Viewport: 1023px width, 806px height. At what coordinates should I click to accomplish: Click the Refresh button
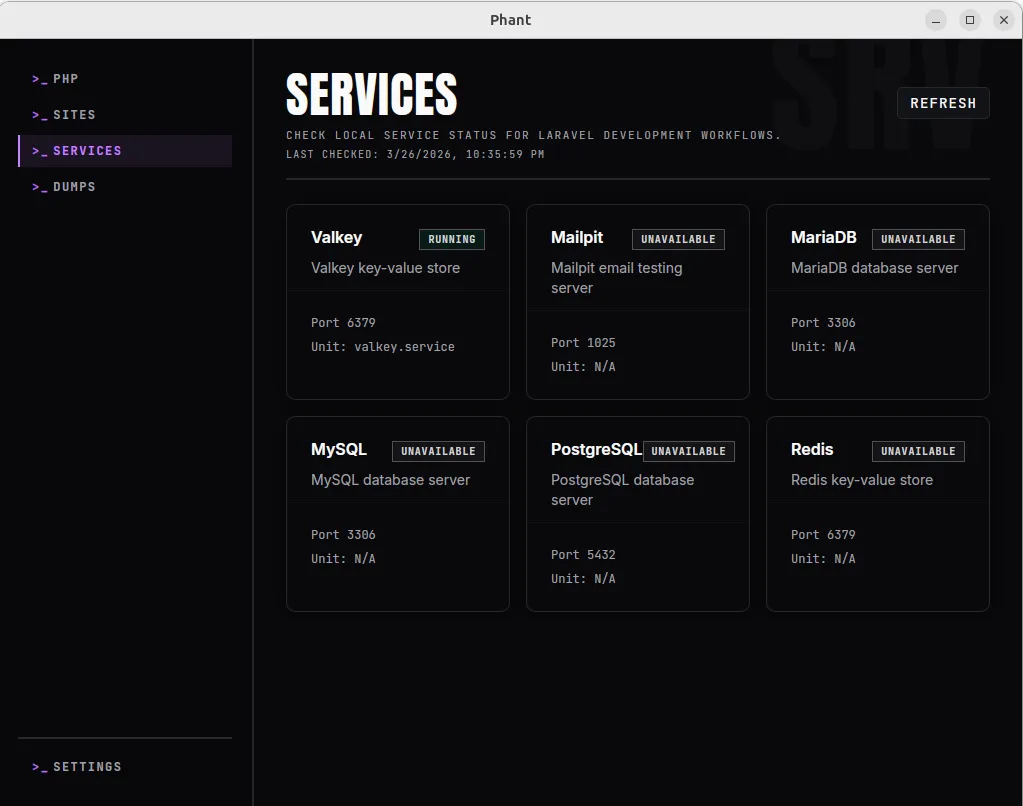(x=943, y=103)
